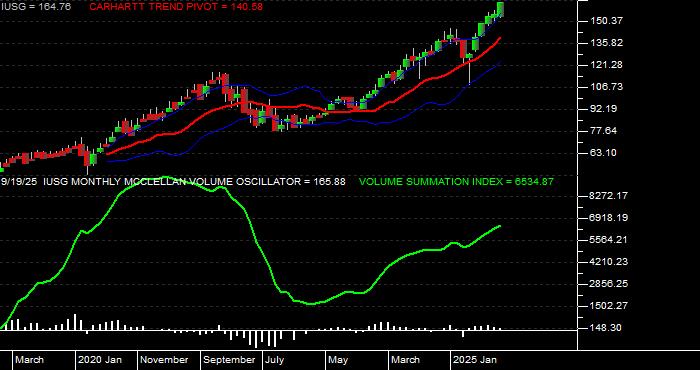Click the latest green candlestick at chart top
Viewport: 700px width, 370px height.
pos(500,9)
